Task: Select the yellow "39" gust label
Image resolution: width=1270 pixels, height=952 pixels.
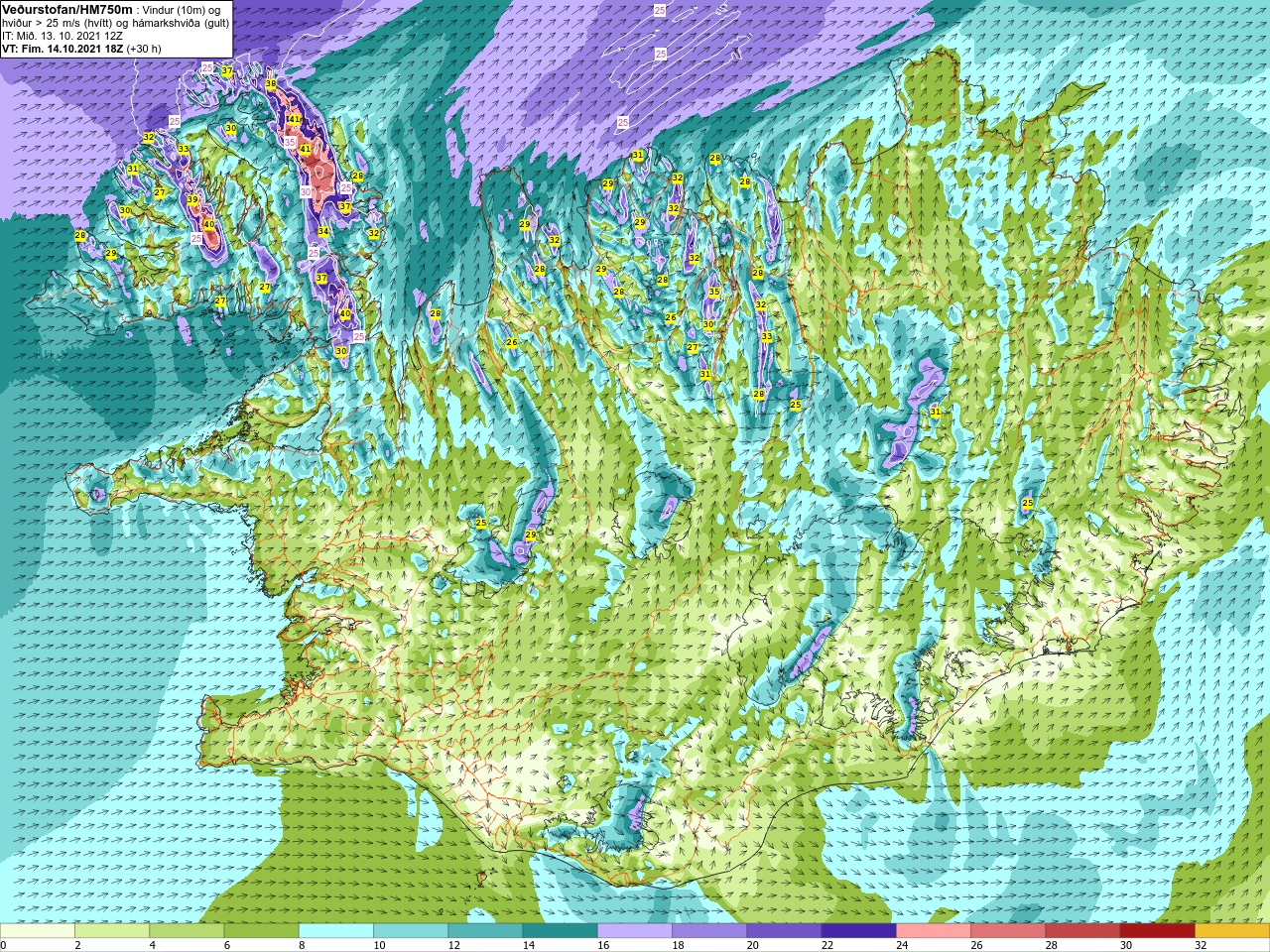Action: pyautogui.click(x=192, y=199)
